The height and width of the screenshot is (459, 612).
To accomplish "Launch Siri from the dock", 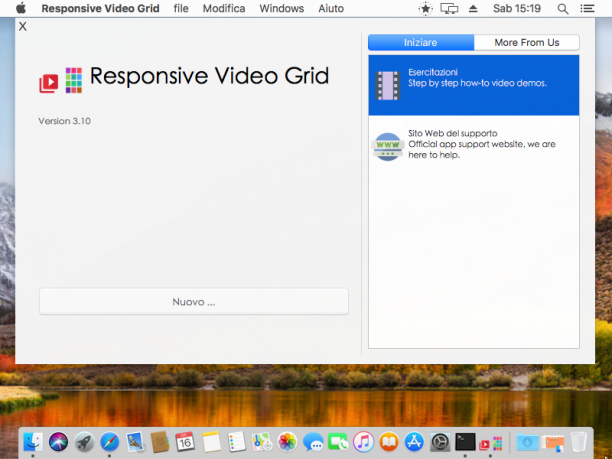I will [58, 442].
